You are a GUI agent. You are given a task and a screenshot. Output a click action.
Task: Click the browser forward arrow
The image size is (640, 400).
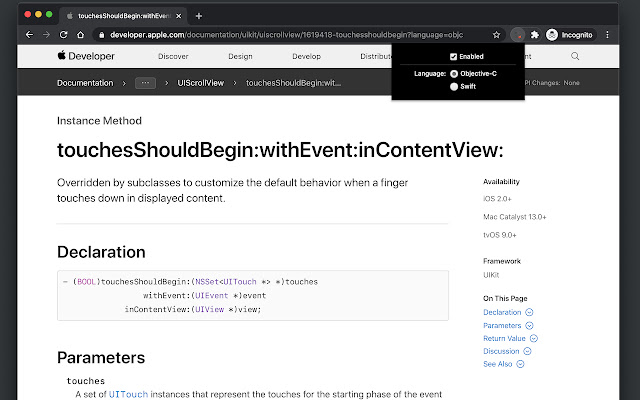pyautogui.click(x=46, y=35)
